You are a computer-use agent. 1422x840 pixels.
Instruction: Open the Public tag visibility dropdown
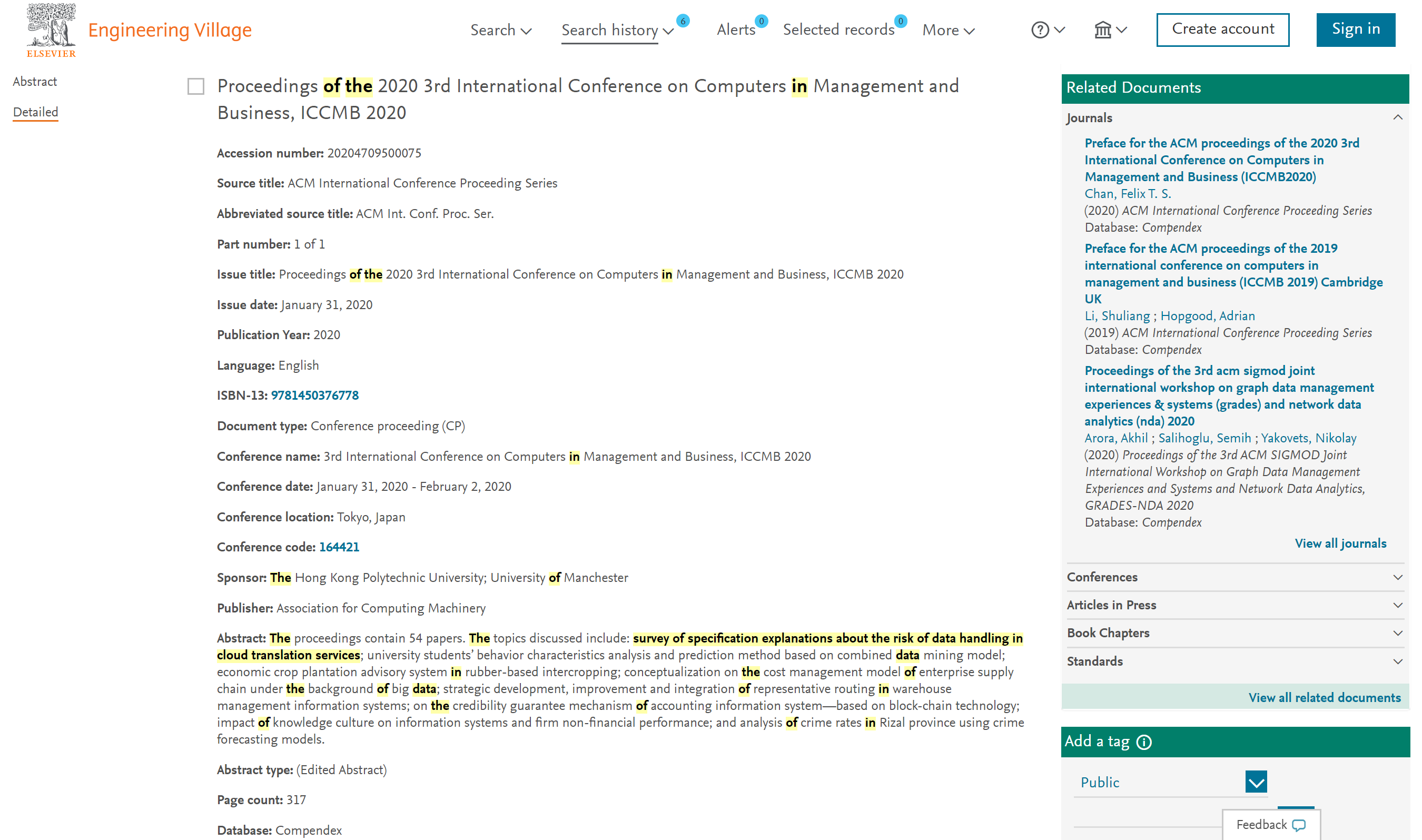point(1256,782)
